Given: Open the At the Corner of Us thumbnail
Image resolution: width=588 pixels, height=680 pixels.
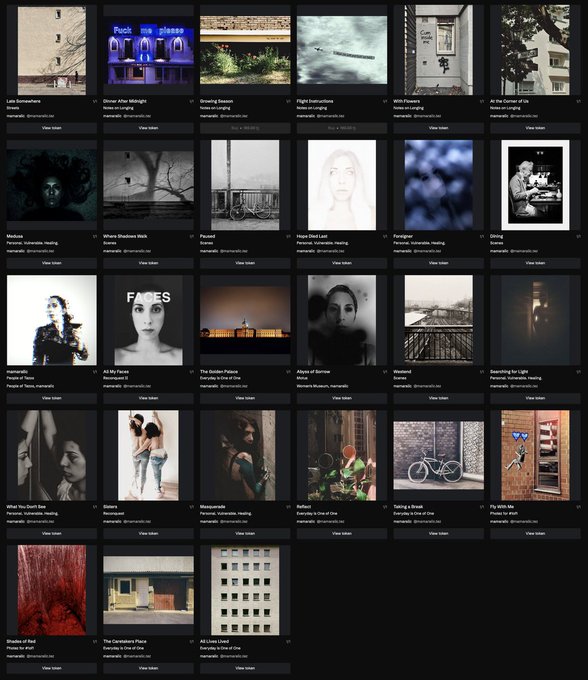Looking at the screenshot, I should (x=535, y=50).
